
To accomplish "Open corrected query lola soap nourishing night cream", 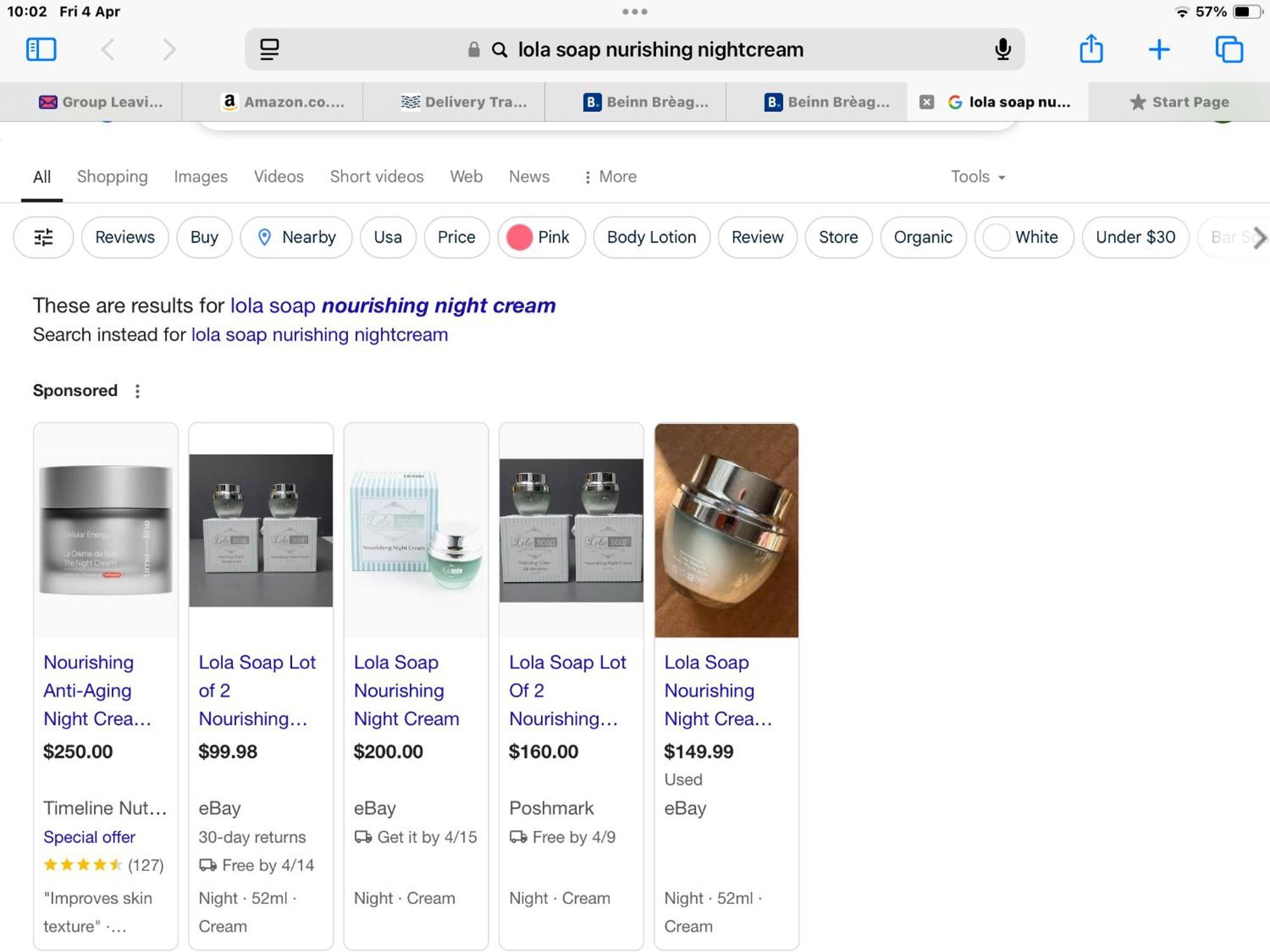I will (x=392, y=306).
